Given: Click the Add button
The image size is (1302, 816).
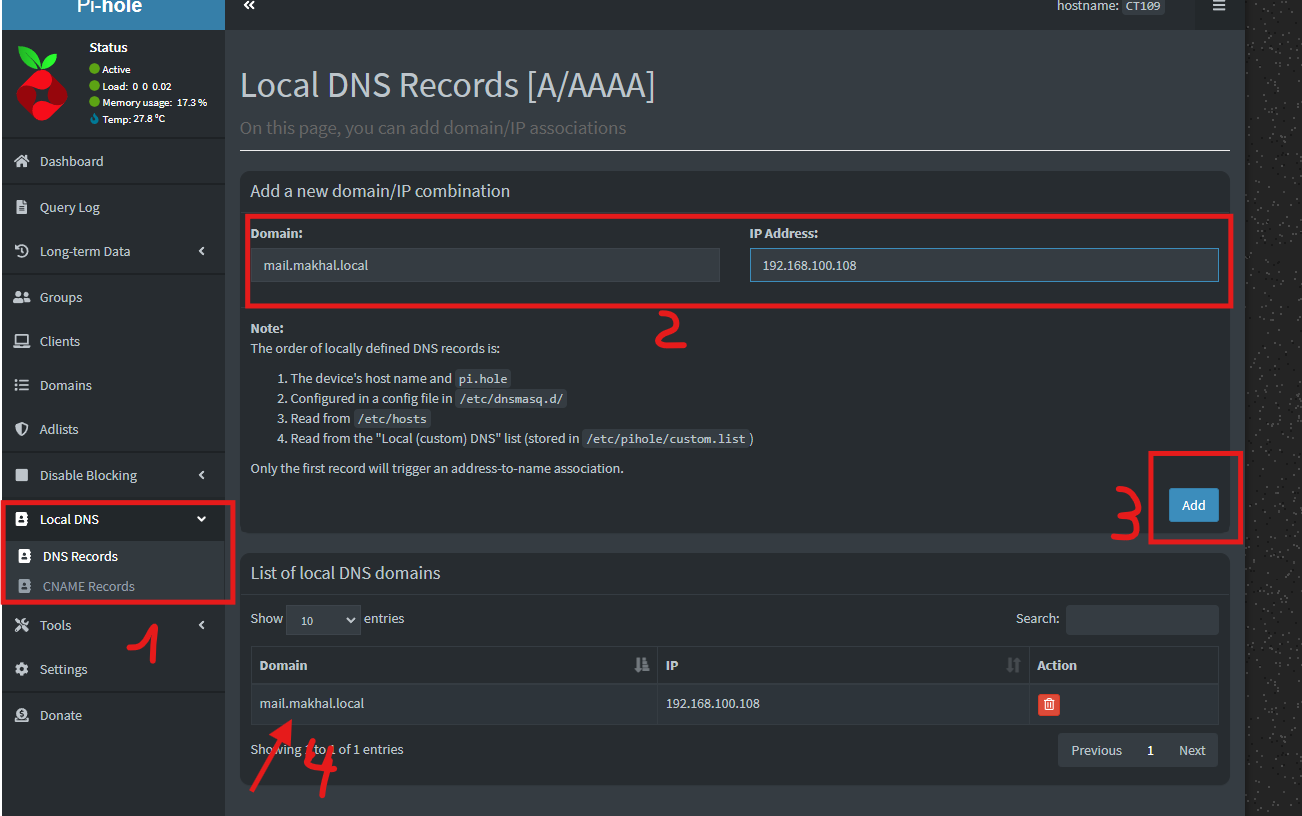Looking at the screenshot, I should (x=1194, y=505).
